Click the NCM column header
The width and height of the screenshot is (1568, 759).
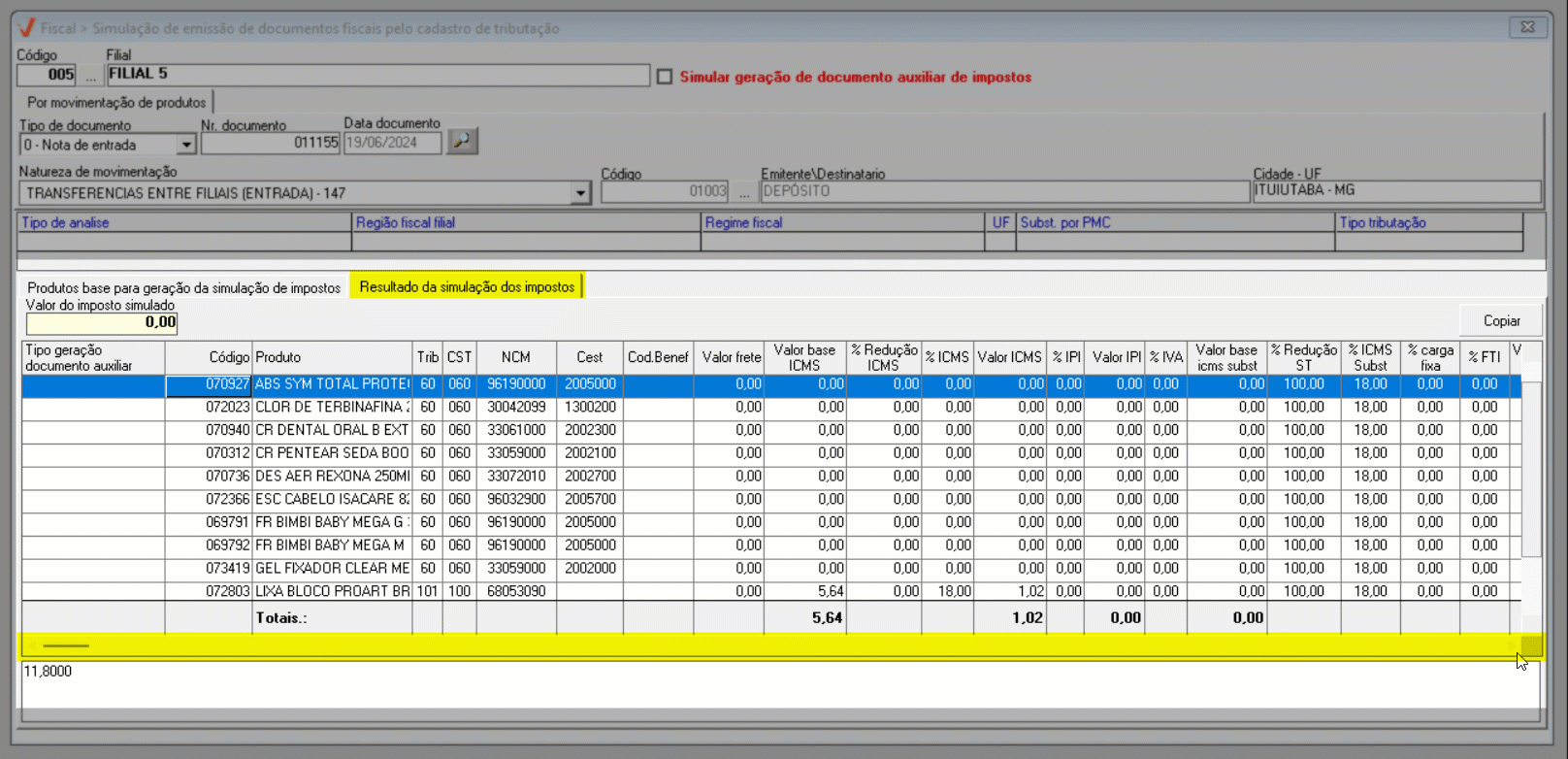[516, 357]
